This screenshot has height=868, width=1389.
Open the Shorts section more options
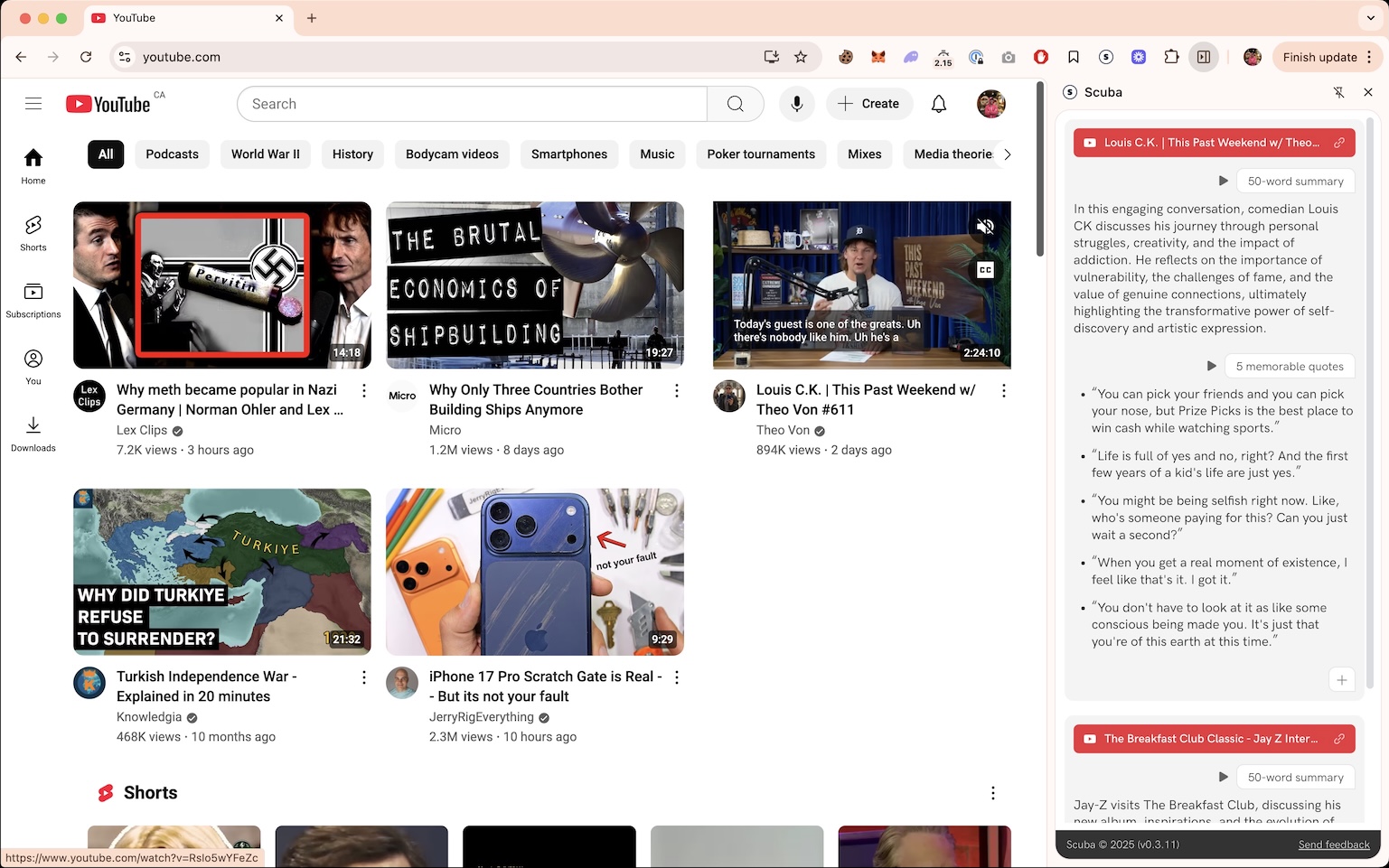click(993, 793)
